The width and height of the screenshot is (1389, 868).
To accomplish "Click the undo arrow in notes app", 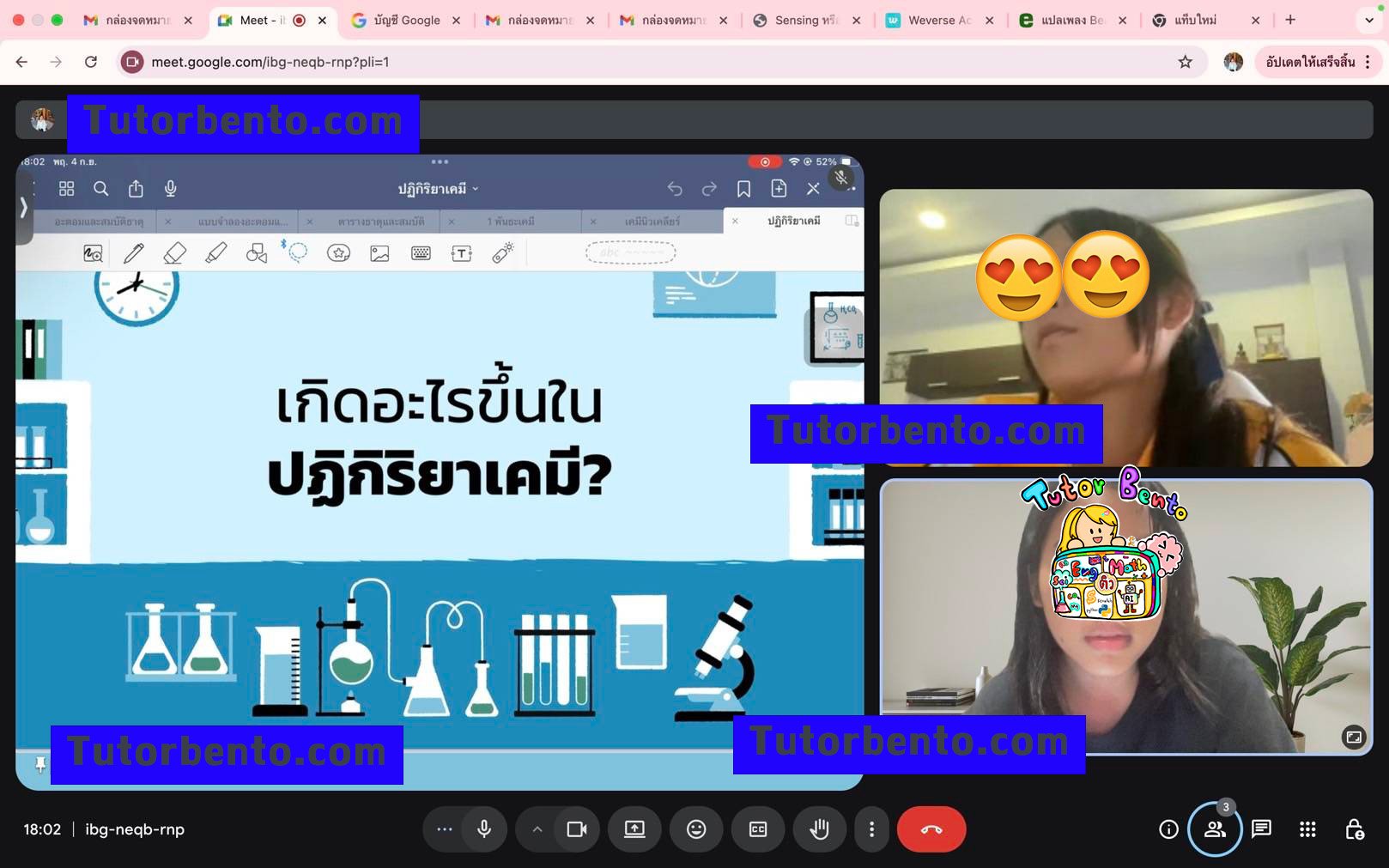I will pyautogui.click(x=675, y=189).
